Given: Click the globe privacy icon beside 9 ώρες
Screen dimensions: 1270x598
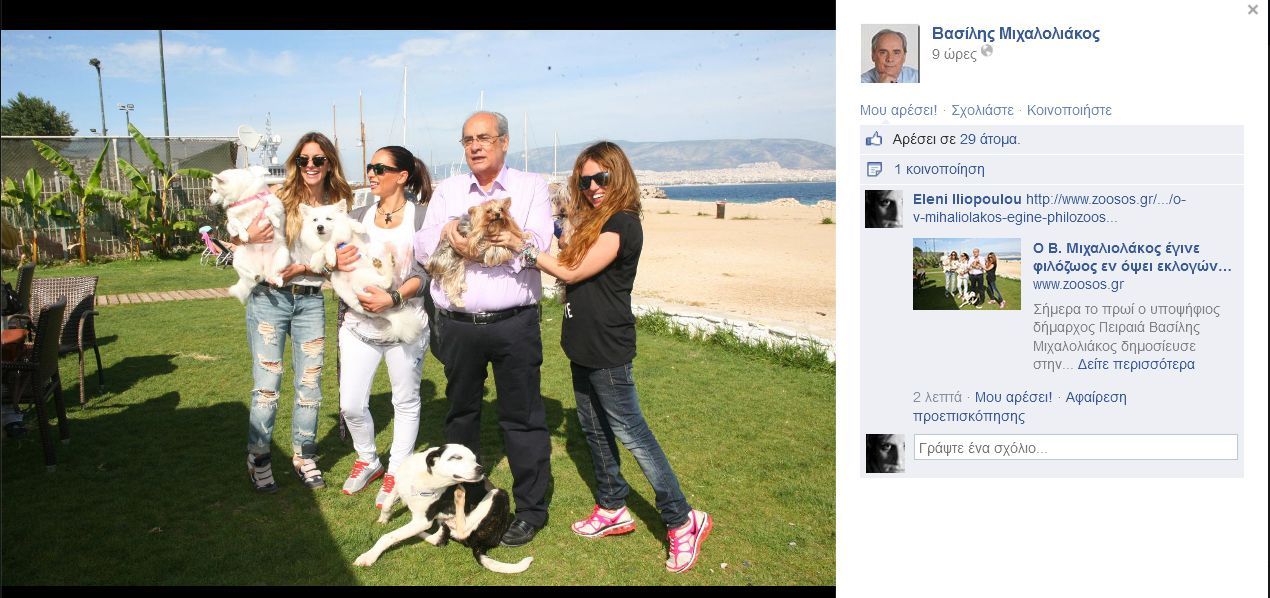Looking at the screenshot, I should click(987, 51).
